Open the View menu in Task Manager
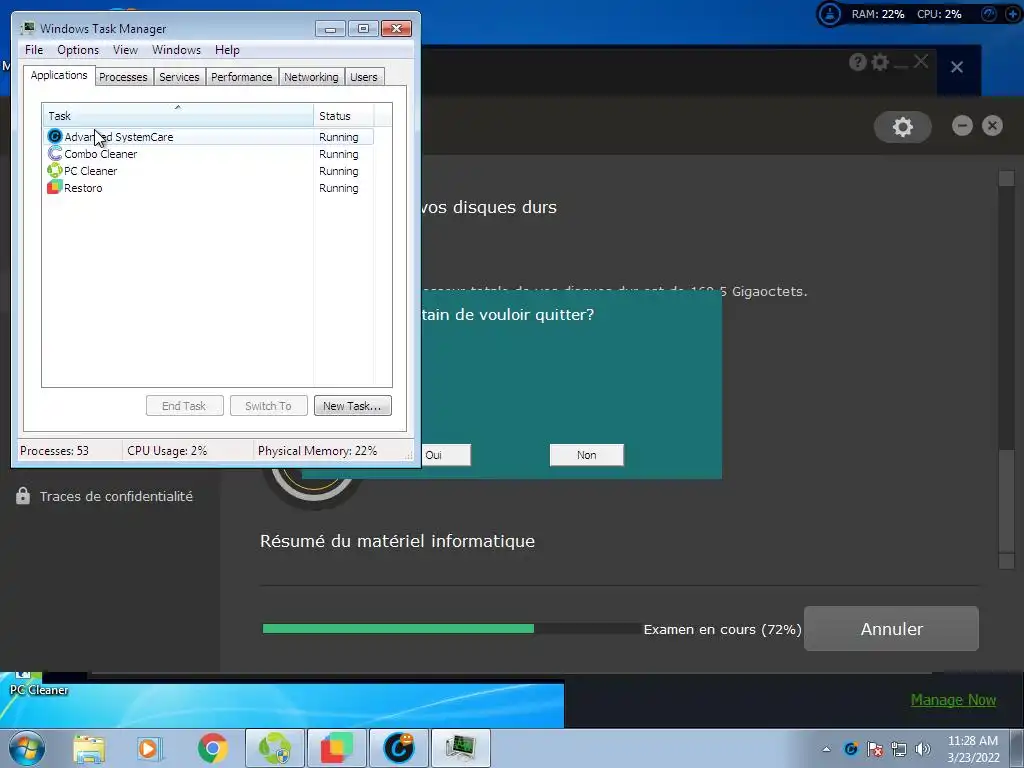Image resolution: width=1024 pixels, height=768 pixels. 125,50
